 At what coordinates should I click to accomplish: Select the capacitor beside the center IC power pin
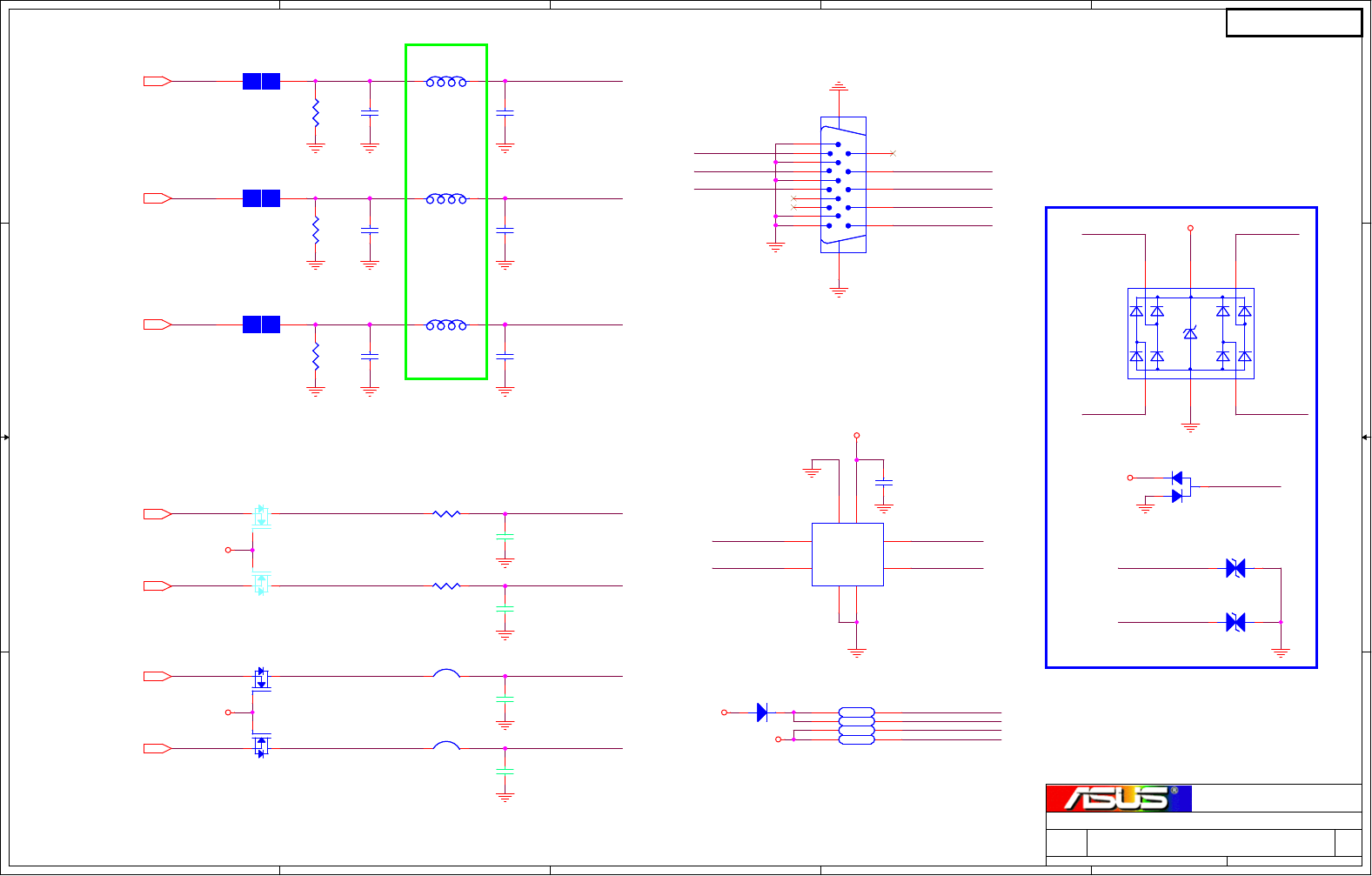click(x=884, y=481)
